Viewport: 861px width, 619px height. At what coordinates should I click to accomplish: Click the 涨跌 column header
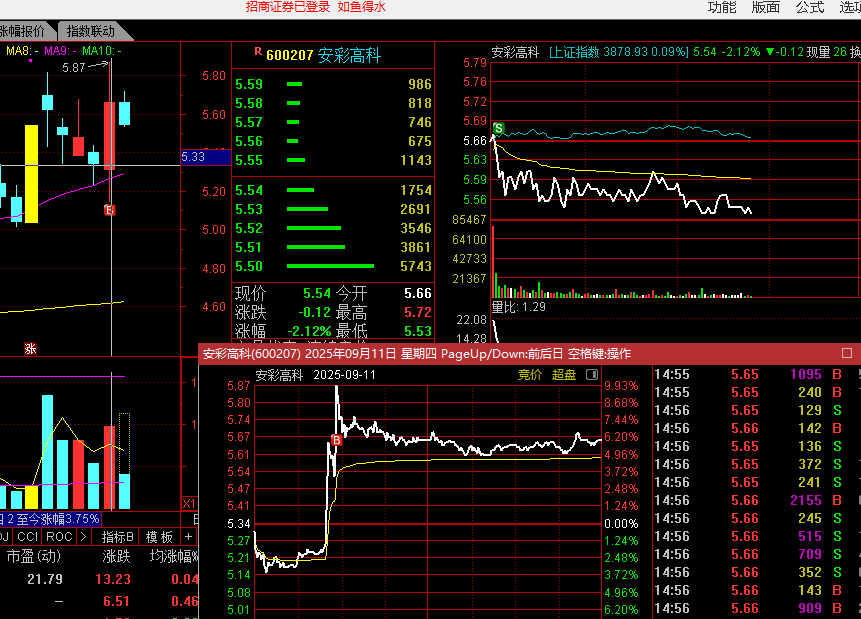click(116, 556)
